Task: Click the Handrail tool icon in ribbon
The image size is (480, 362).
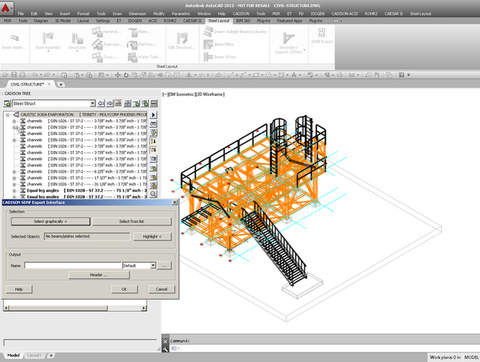Action: [97, 32]
